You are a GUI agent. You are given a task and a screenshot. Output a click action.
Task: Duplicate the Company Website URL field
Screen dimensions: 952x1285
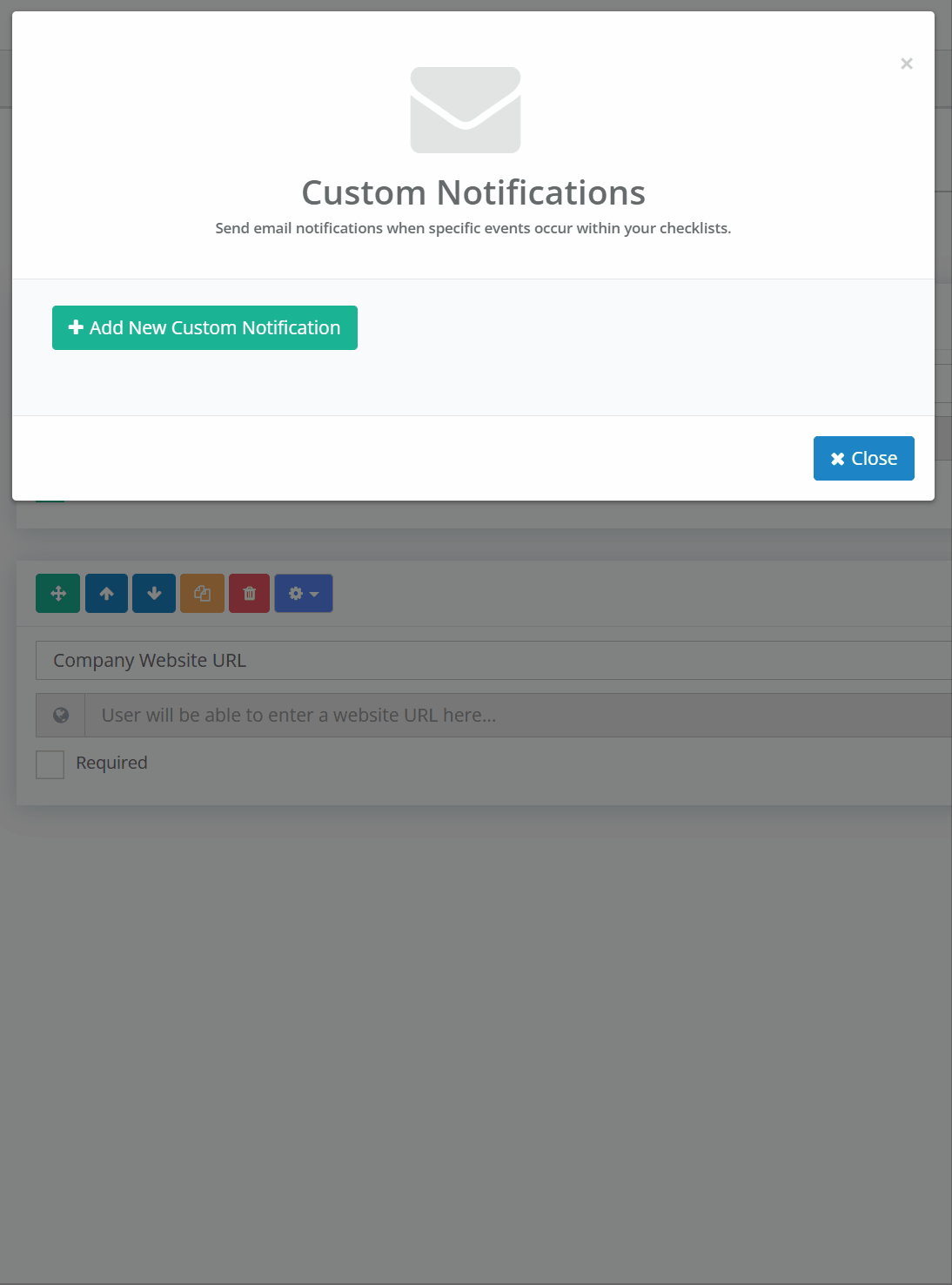[x=201, y=593]
